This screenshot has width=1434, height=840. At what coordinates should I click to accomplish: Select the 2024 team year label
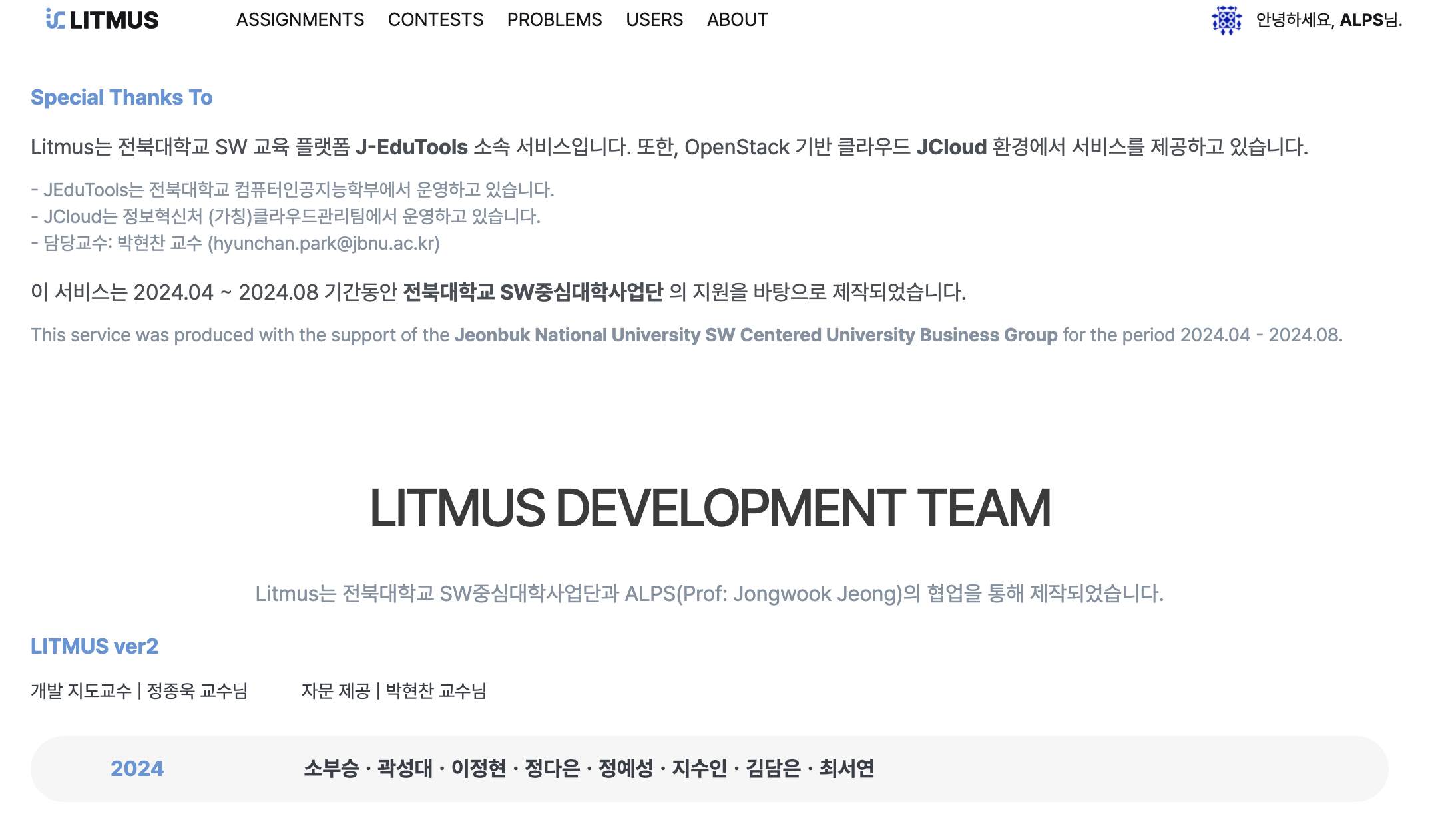coord(136,769)
